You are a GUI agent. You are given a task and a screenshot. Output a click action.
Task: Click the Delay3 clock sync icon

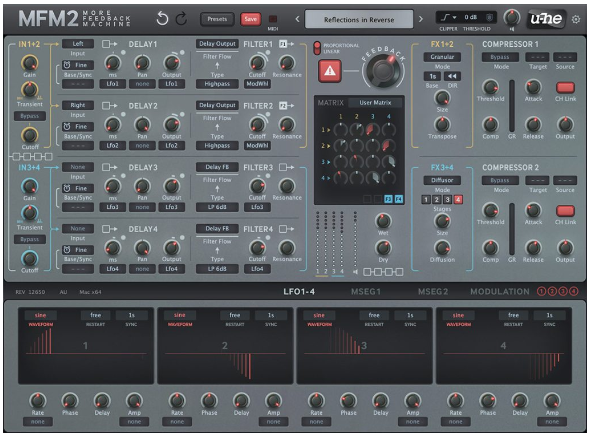(67, 188)
